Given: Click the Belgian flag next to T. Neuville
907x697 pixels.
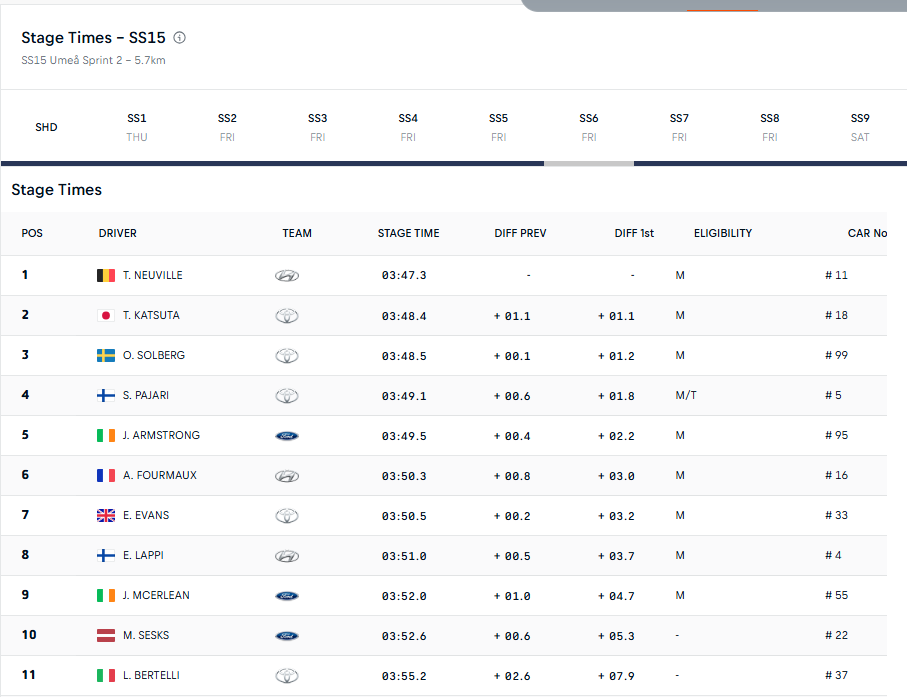Looking at the screenshot, I should tap(105, 275).
